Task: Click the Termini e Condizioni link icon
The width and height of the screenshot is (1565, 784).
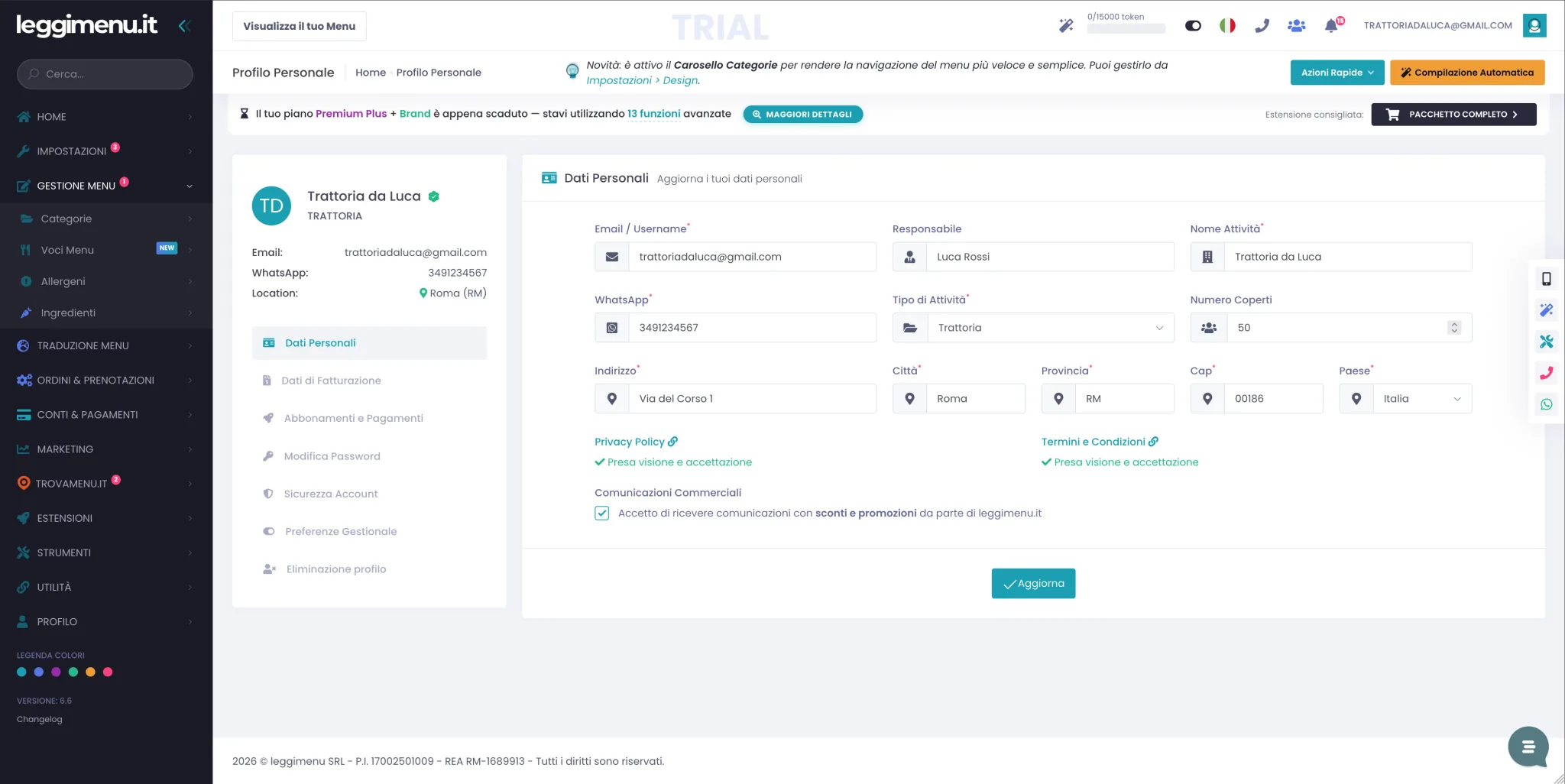Action: [1154, 442]
